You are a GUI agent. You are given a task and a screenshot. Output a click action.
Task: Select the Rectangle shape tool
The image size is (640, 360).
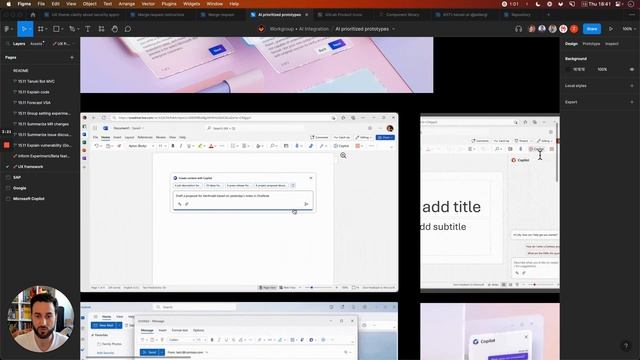pos(56,29)
